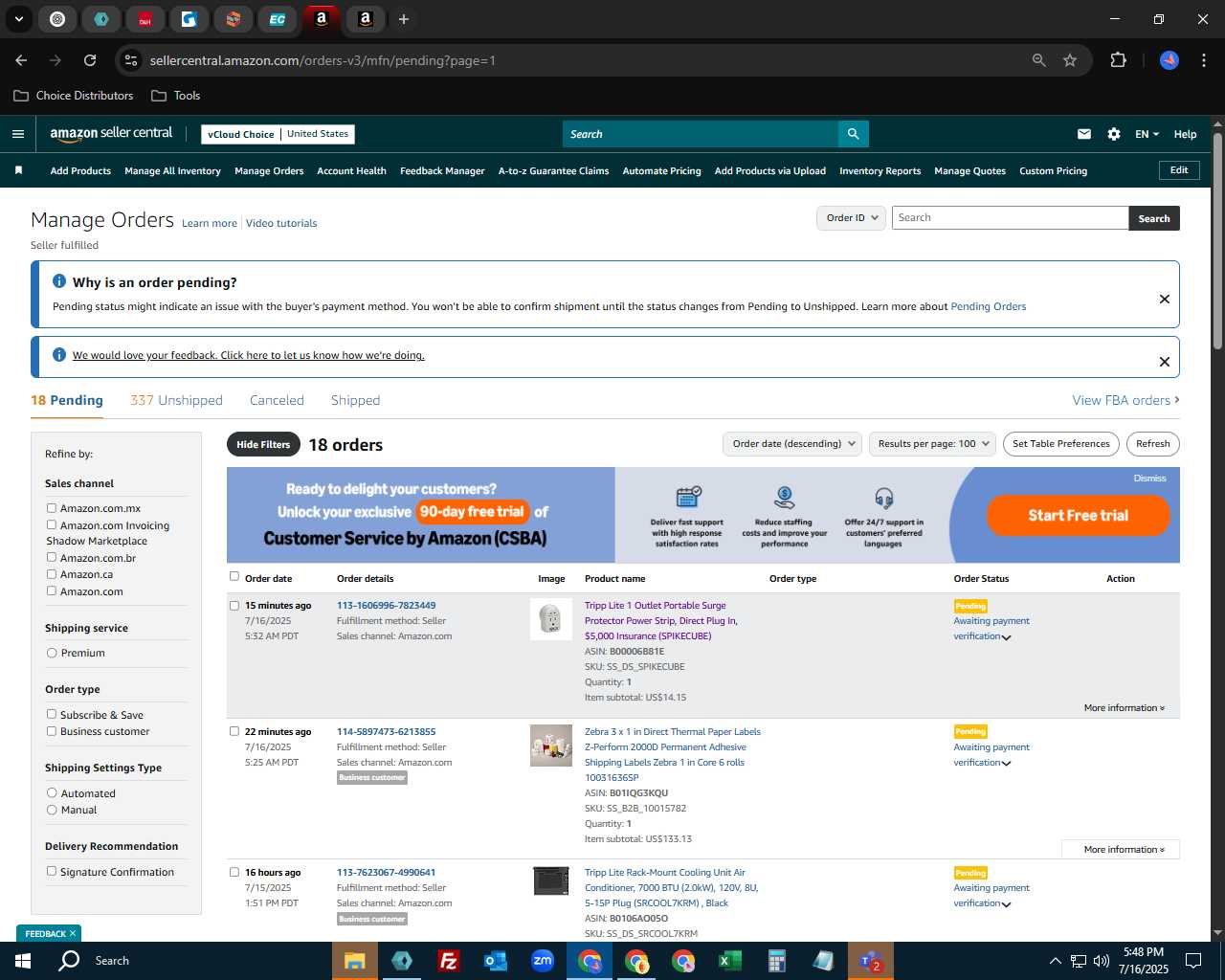Viewport: 1225px width, 980px height.
Task: Open the browser extensions puzzle icon
Action: click(x=1118, y=60)
